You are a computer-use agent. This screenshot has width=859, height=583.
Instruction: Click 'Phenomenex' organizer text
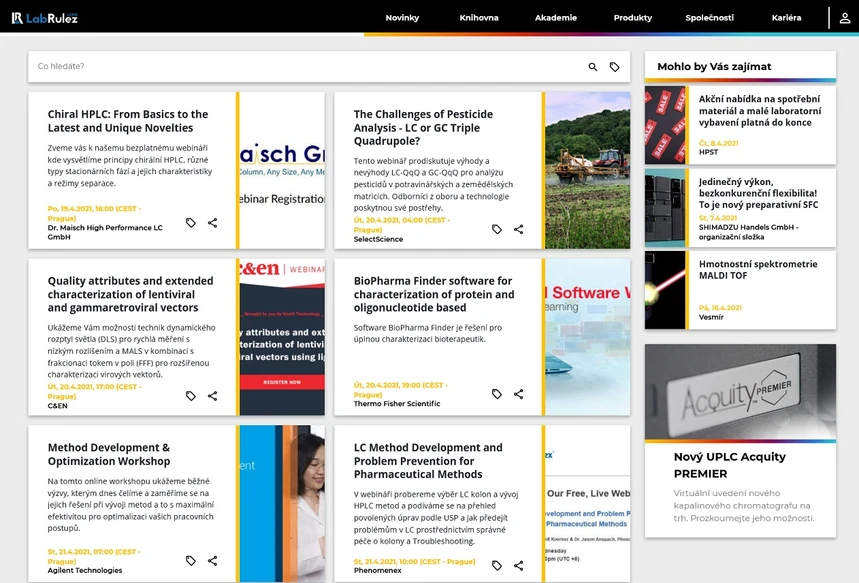coord(377,570)
